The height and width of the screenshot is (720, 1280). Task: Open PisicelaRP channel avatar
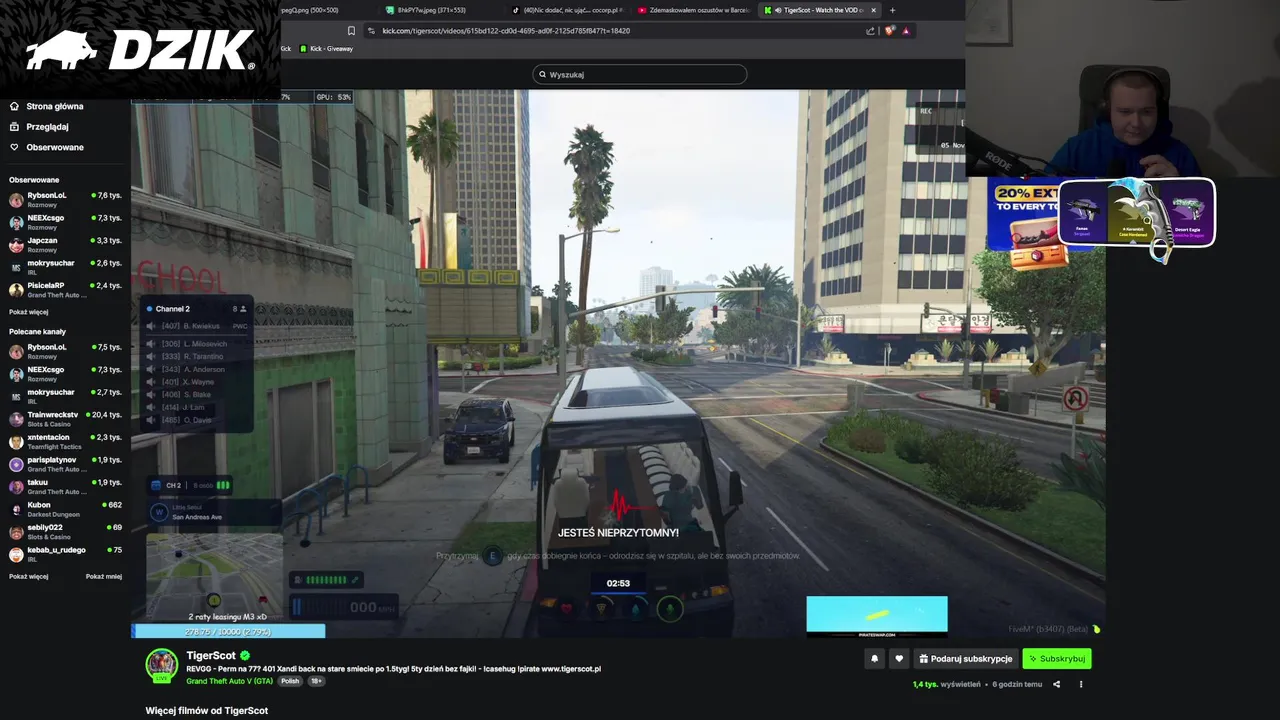point(16,290)
